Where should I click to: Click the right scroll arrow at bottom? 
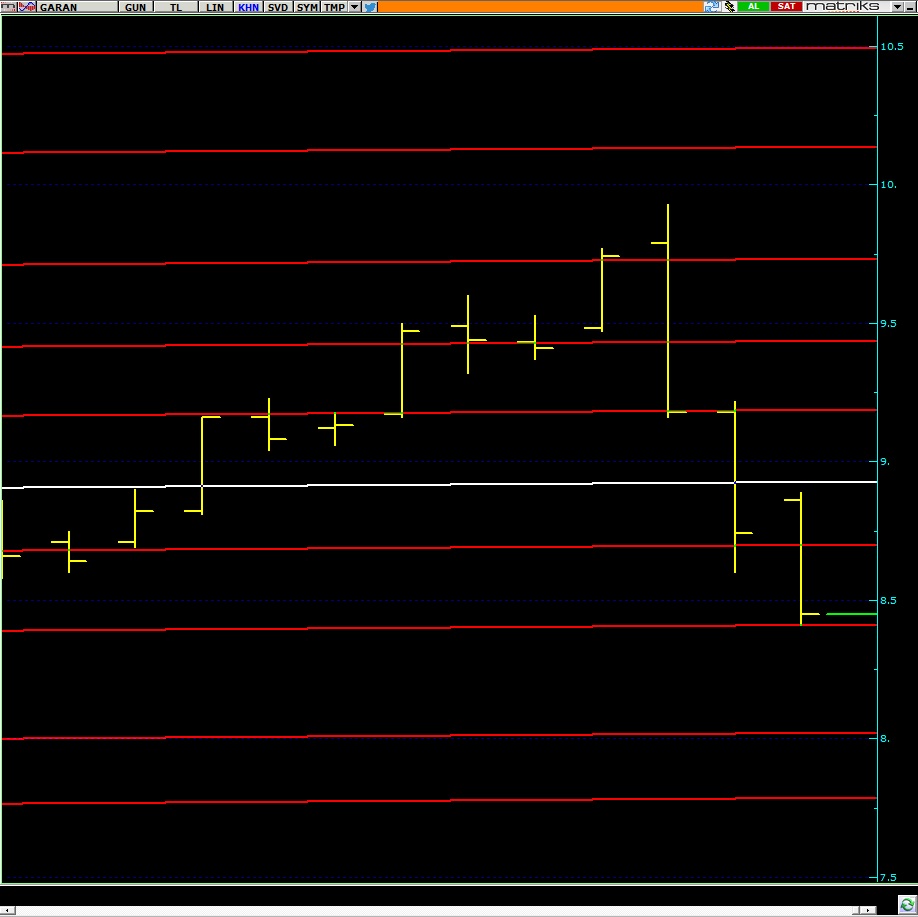868,911
